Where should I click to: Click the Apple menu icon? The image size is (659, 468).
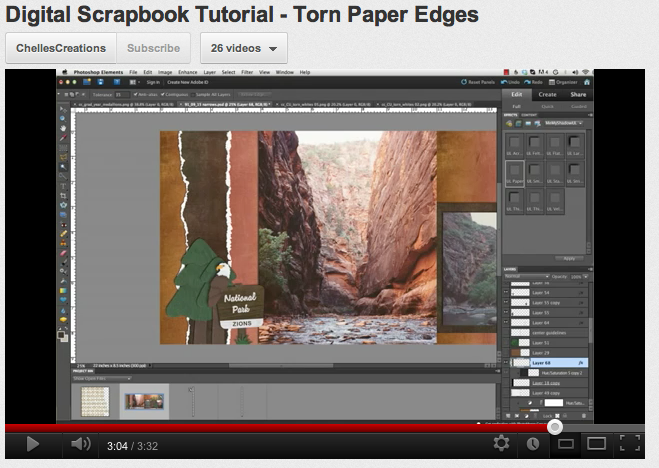(65, 72)
